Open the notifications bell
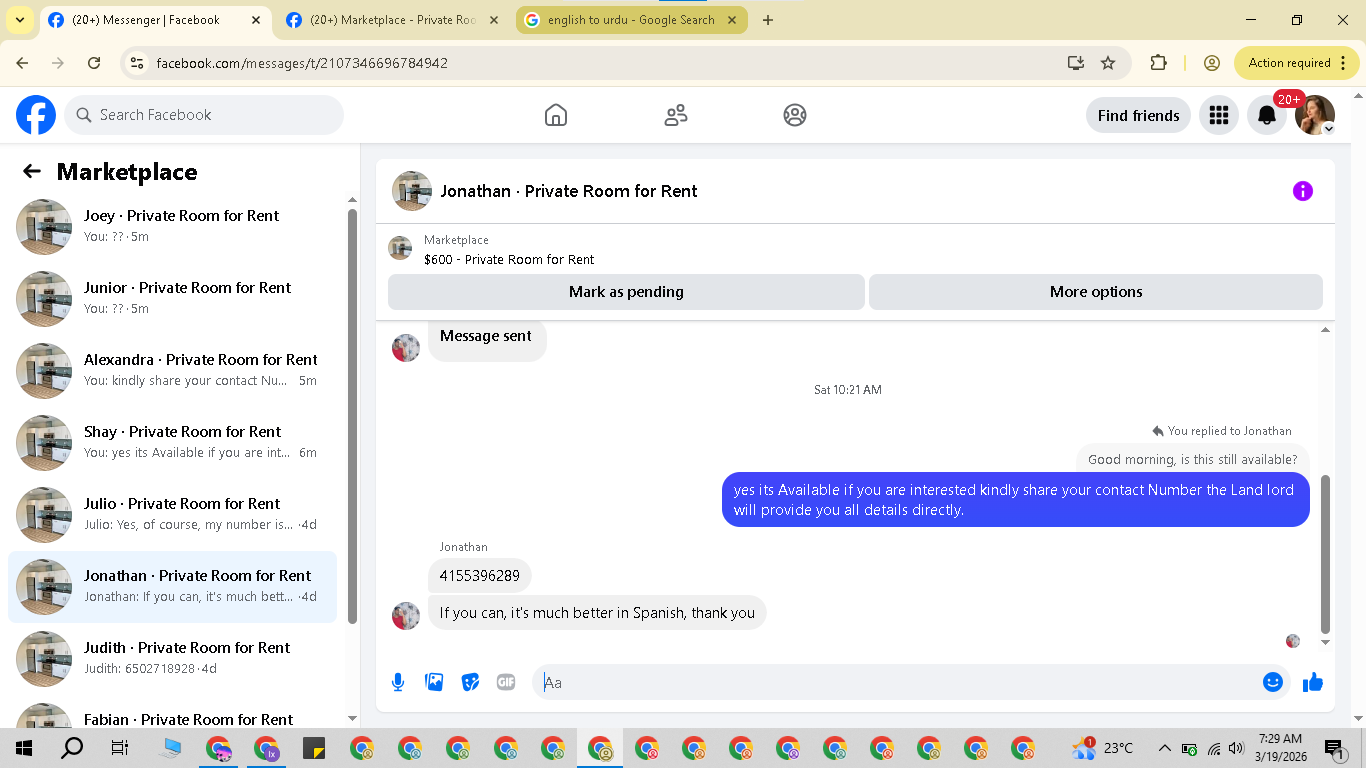Viewport: 1366px width, 768px height. pos(1267,115)
